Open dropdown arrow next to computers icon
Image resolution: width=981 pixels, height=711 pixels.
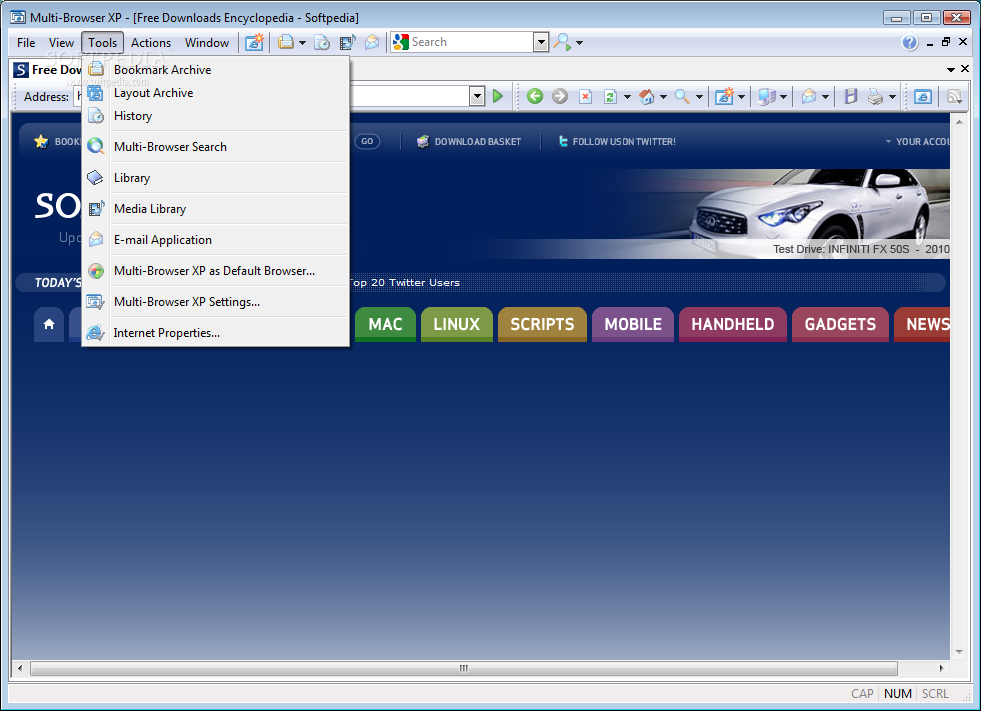click(x=783, y=97)
